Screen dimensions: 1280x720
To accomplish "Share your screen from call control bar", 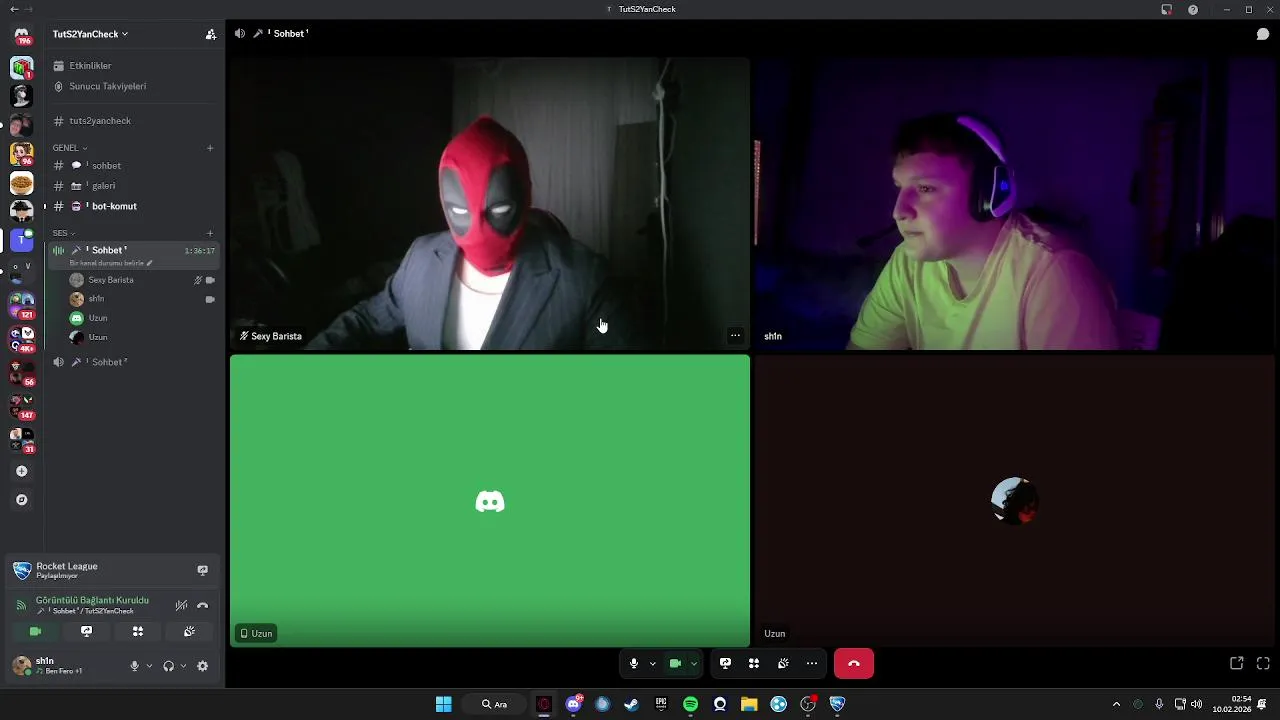I will pyautogui.click(x=725, y=663).
